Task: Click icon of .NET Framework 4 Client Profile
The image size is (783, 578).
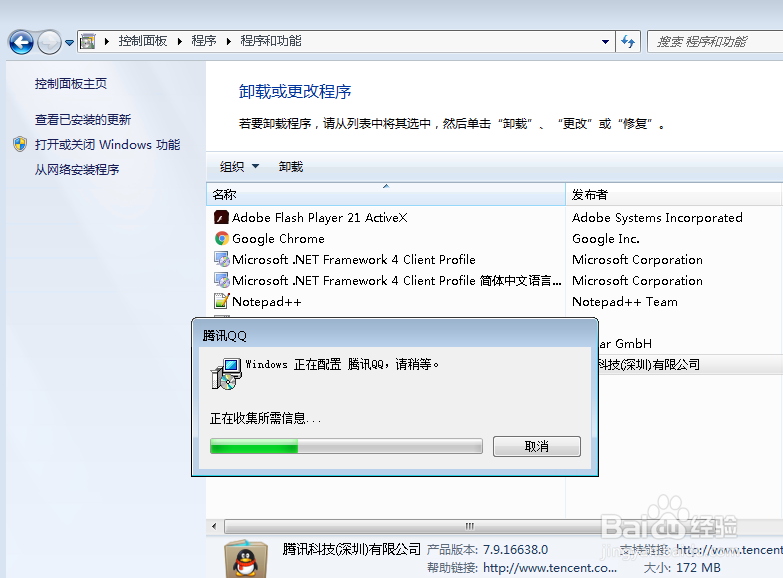Action: 221,259
